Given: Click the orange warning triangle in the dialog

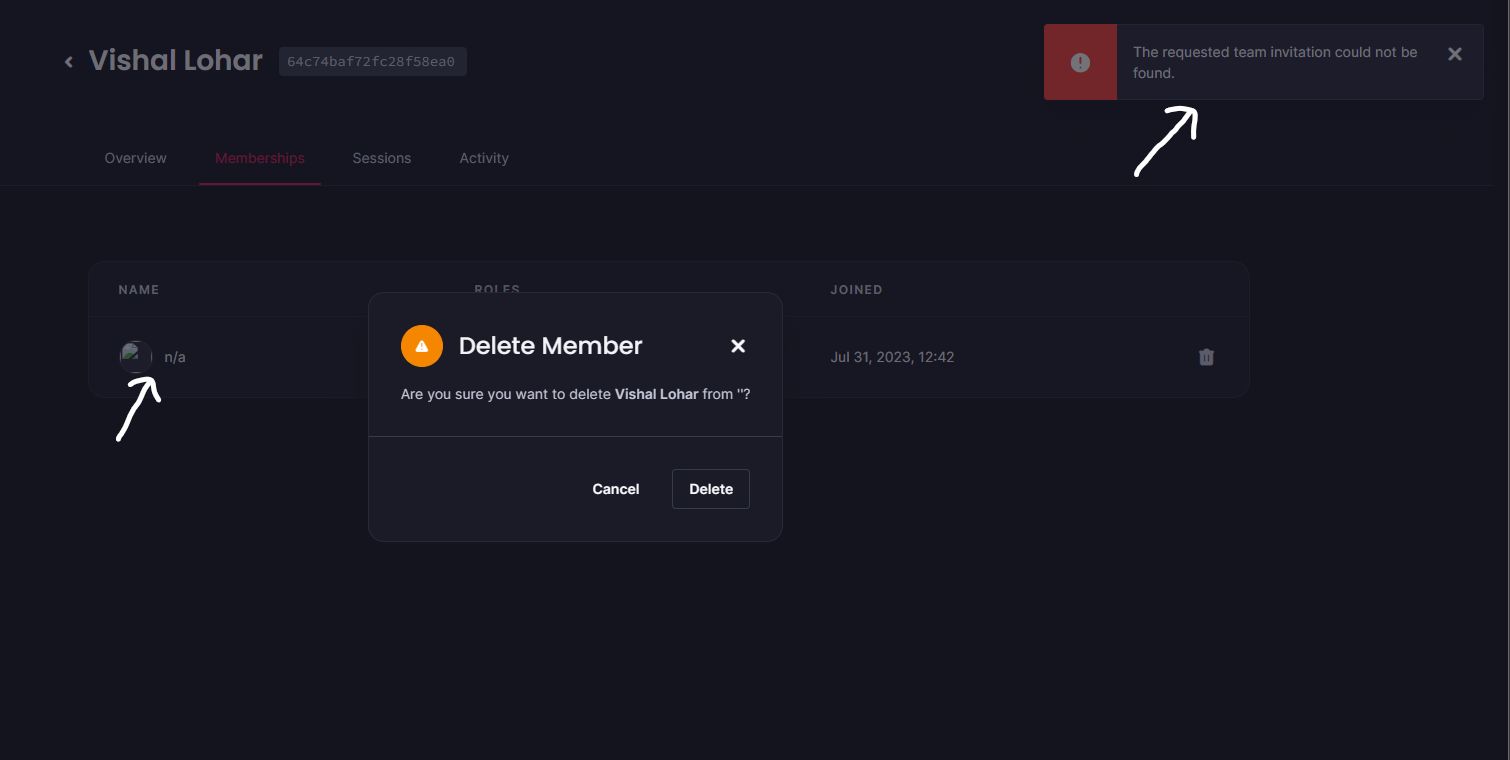Looking at the screenshot, I should coord(421,345).
